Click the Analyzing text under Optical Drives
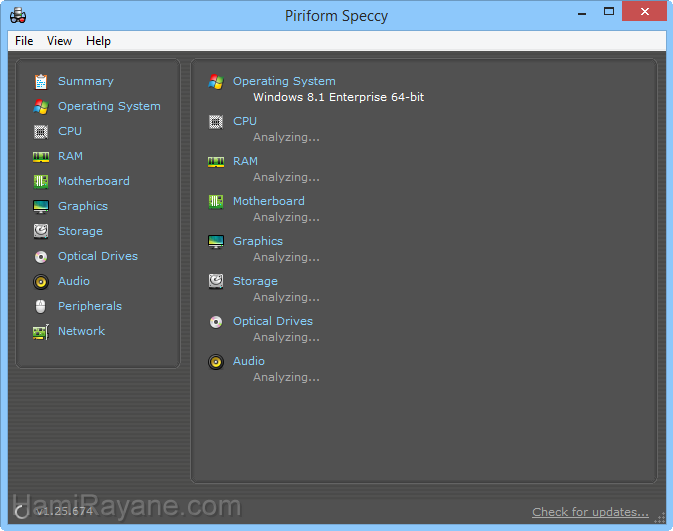673x531 pixels. (286, 337)
